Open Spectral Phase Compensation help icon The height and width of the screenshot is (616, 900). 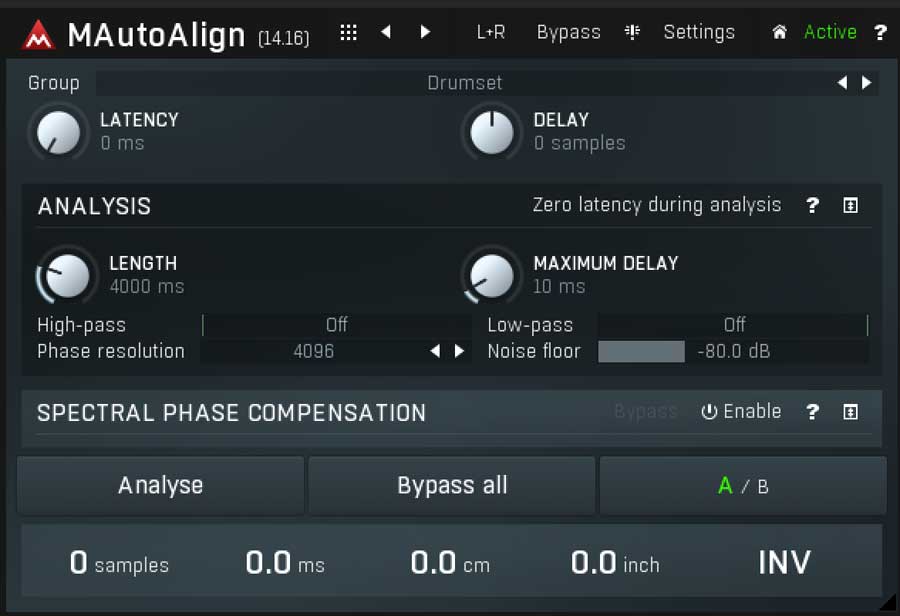coord(812,411)
